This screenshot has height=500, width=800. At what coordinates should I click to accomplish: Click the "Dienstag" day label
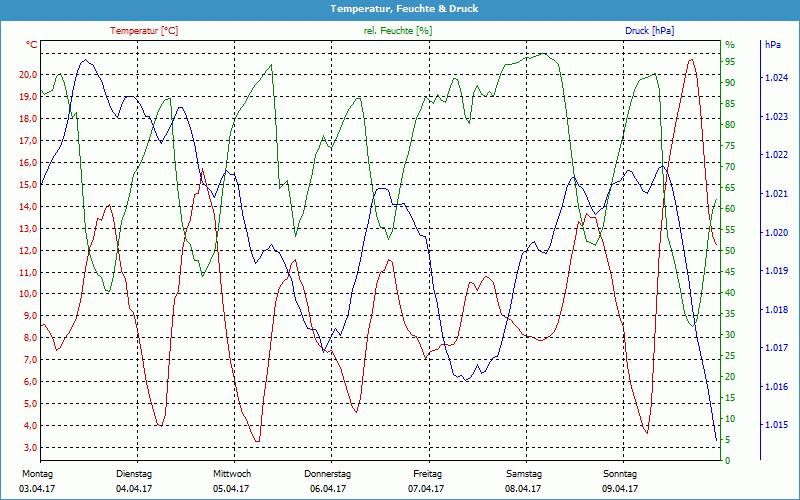(134, 474)
